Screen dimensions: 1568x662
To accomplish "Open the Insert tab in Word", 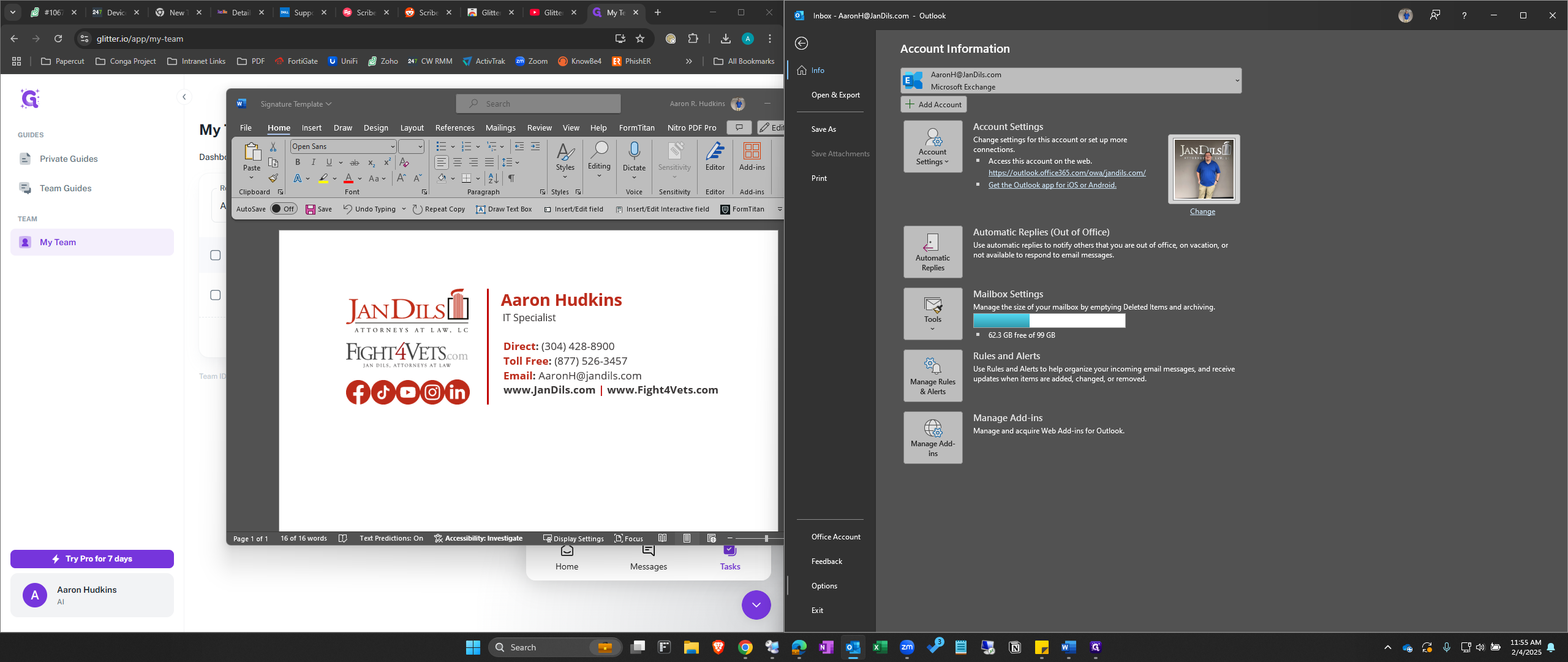I will [x=311, y=127].
